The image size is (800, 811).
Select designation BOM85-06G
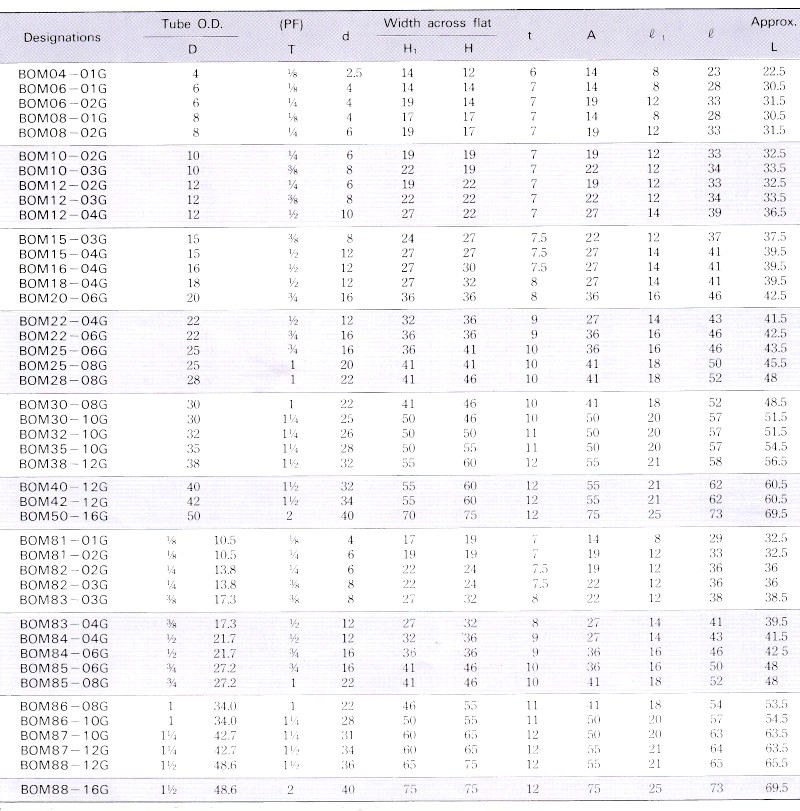64,668
